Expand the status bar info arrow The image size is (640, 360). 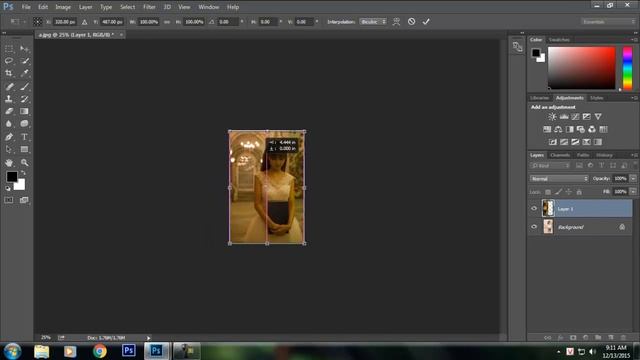tap(148, 338)
